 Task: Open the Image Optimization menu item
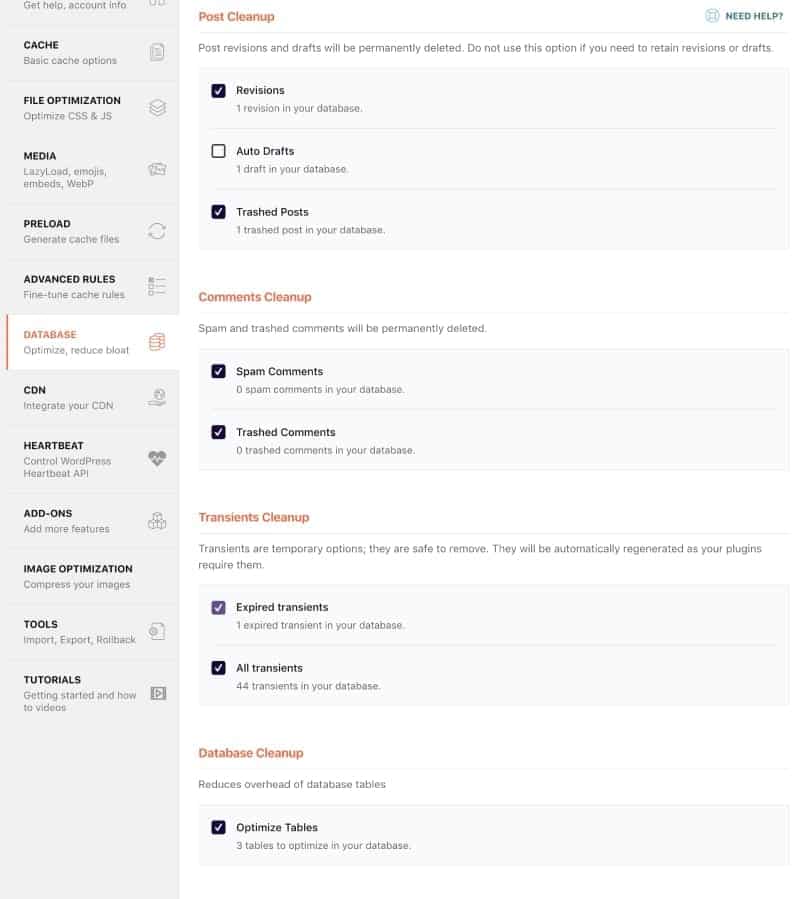(78, 569)
